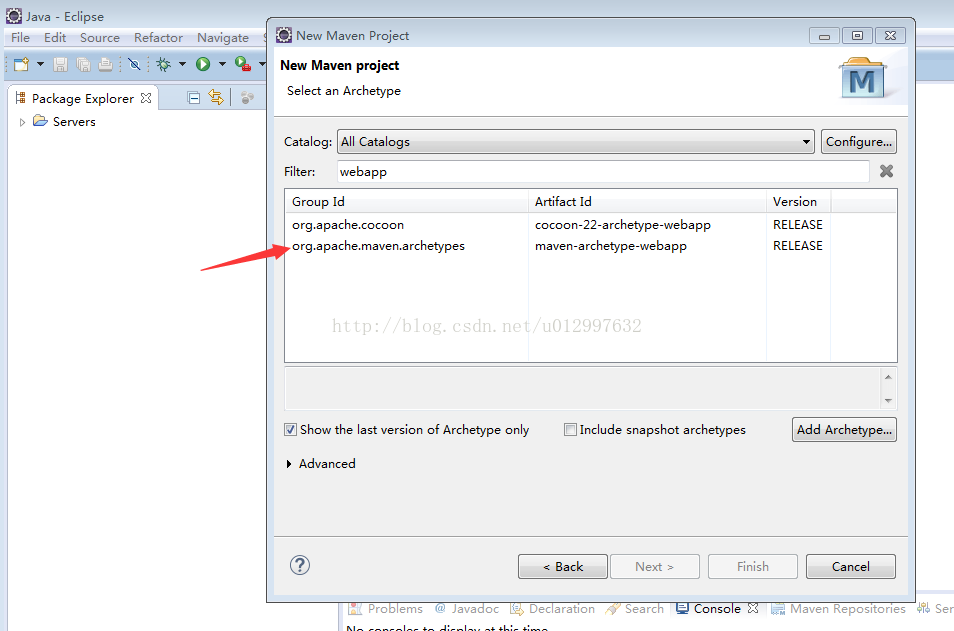Switch to the Problems tab
Image resolution: width=954 pixels, height=631 pixels.
tap(386, 608)
